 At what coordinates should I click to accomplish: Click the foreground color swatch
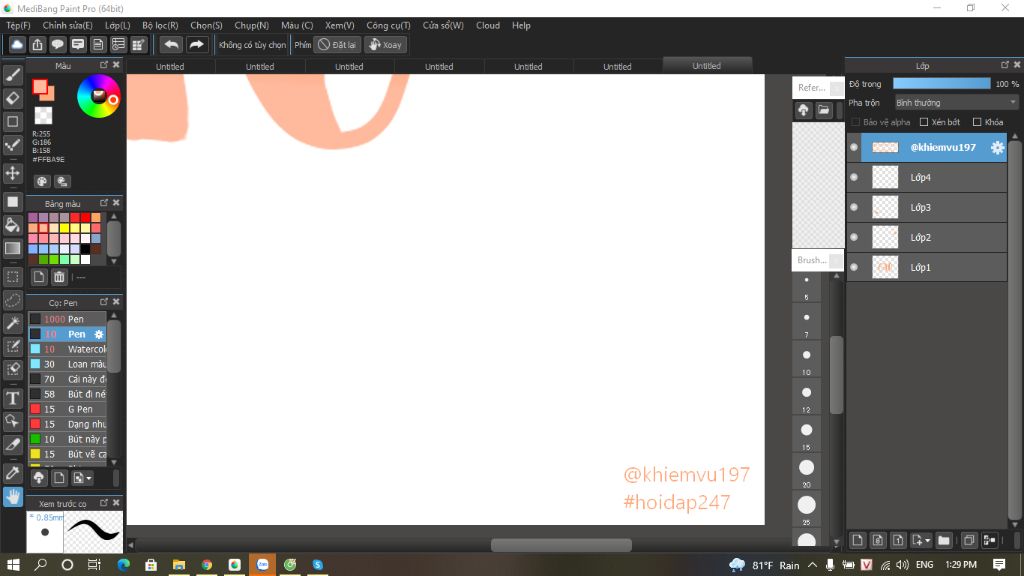tap(40, 87)
